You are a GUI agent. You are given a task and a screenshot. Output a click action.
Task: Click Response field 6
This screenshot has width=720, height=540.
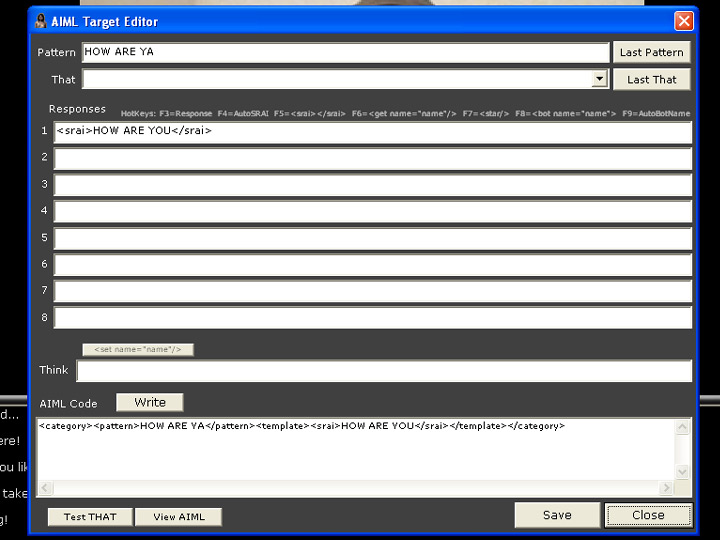click(x=373, y=265)
